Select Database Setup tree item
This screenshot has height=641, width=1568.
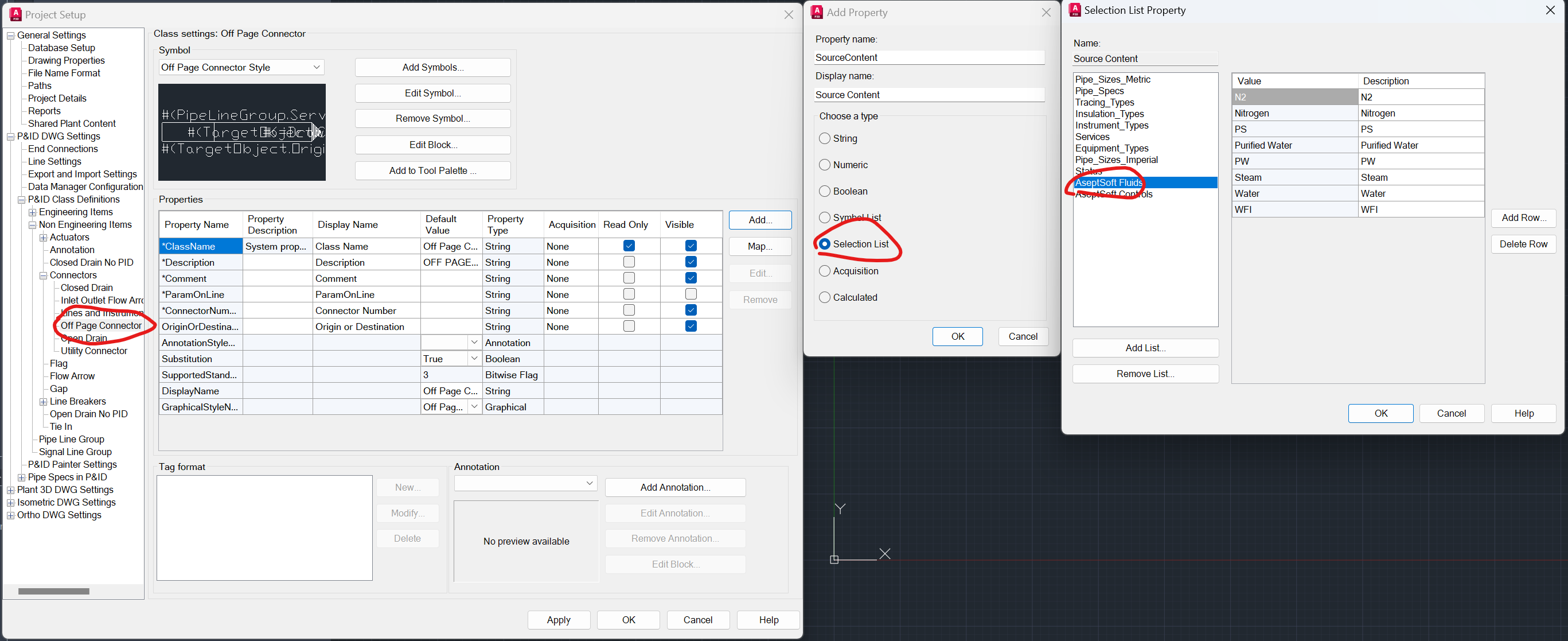coord(61,48)
